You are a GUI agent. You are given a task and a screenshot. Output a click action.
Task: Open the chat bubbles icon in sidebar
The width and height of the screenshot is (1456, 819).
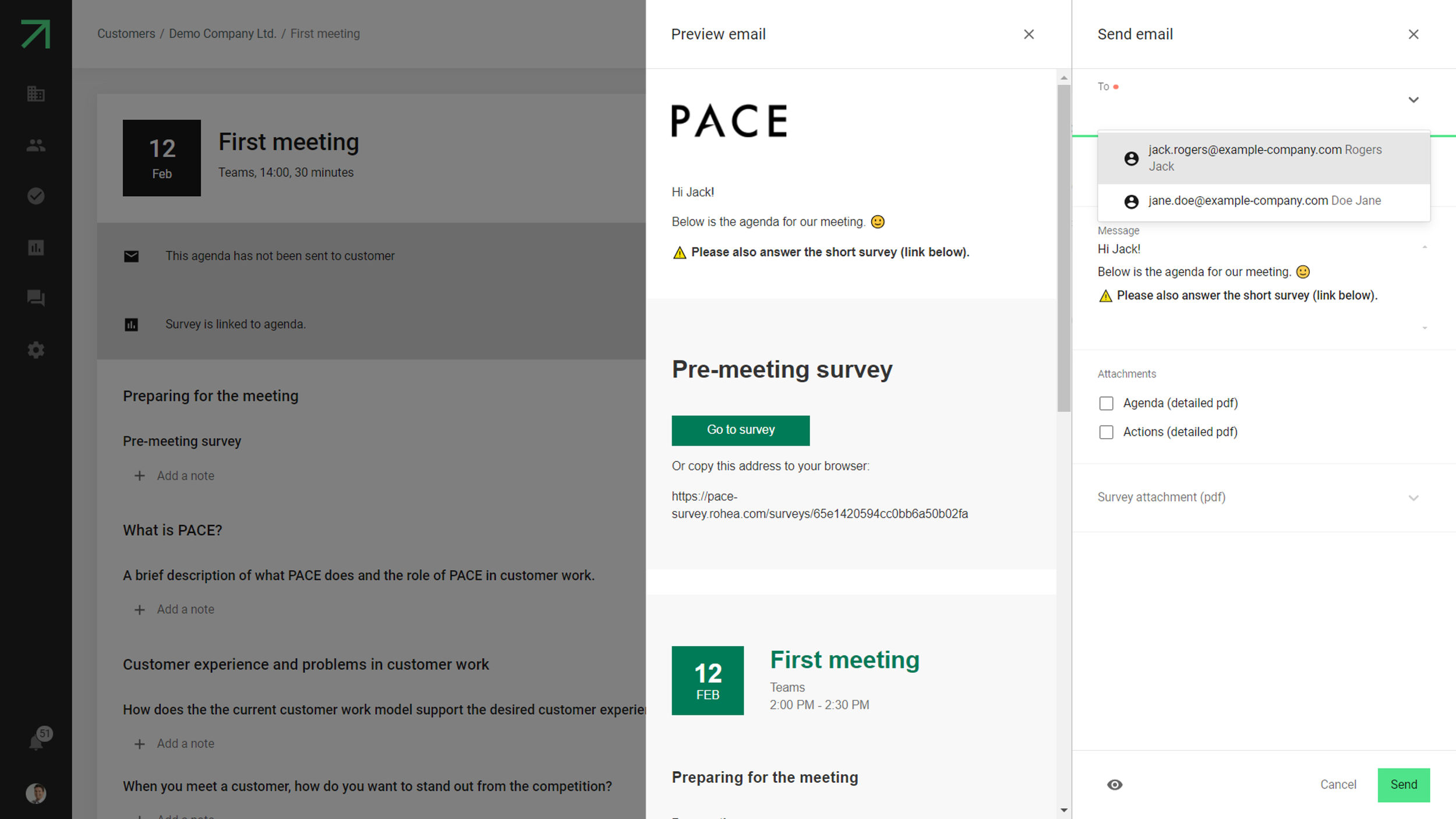tap(36, 298)
